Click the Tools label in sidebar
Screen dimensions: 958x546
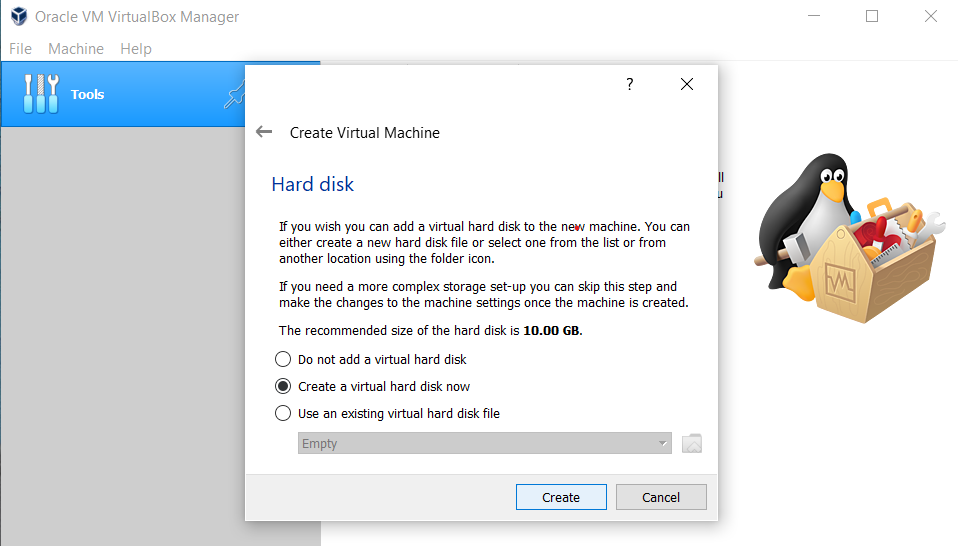click(x=87, y=95)
